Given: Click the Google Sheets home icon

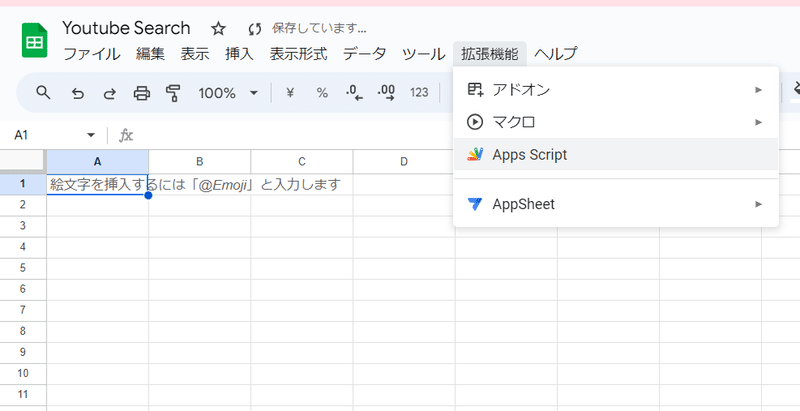Looking at the screenshot, I should (35, 41).
